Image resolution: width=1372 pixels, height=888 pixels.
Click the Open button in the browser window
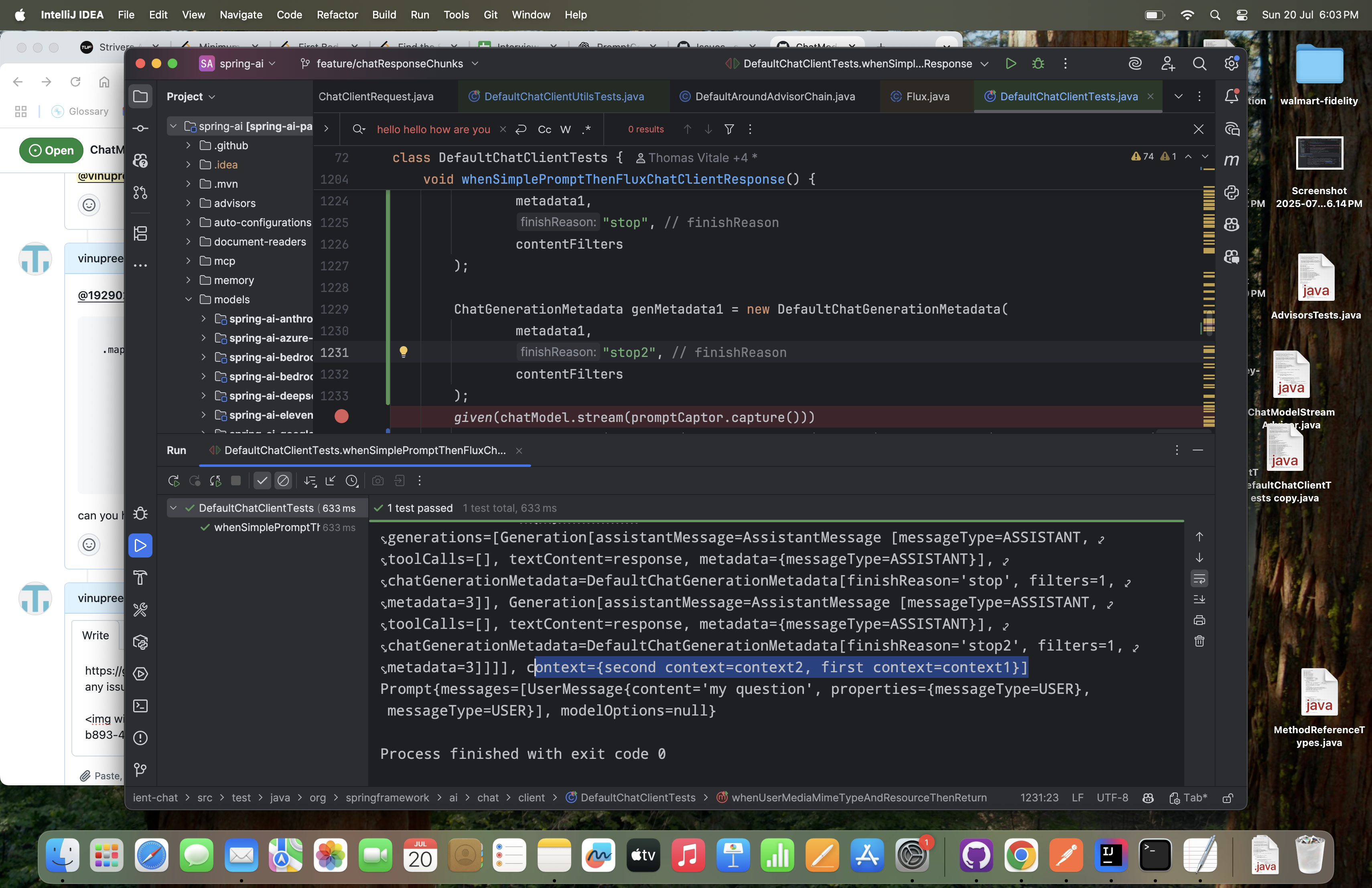(x=51, y=150)
